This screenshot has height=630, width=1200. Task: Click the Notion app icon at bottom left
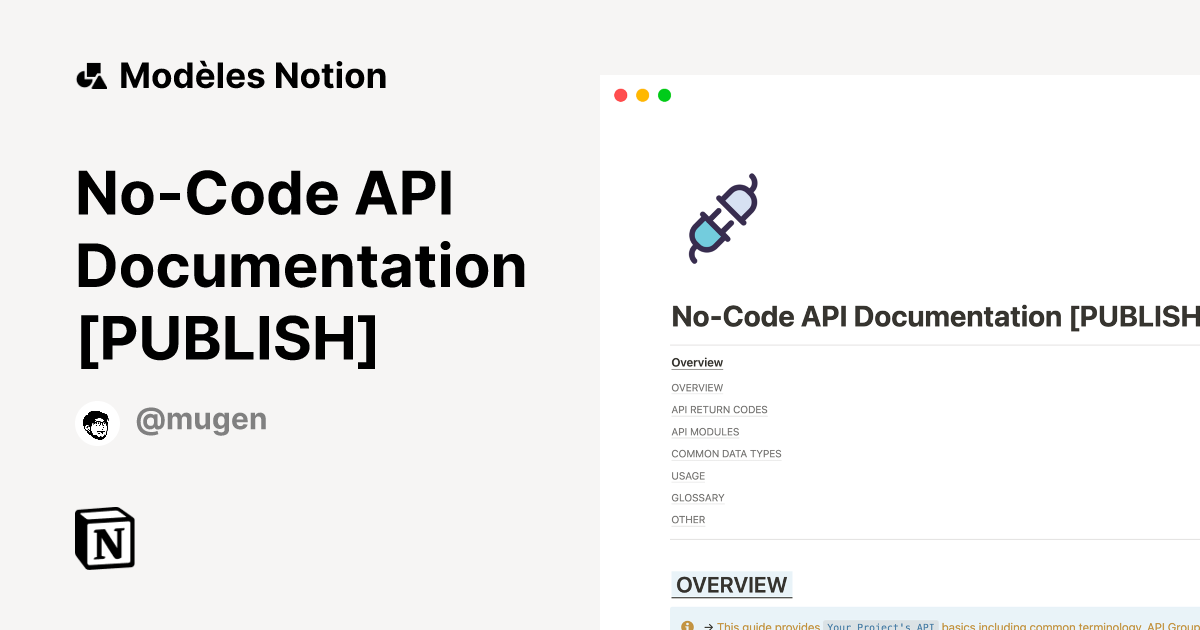pos(104,538)
